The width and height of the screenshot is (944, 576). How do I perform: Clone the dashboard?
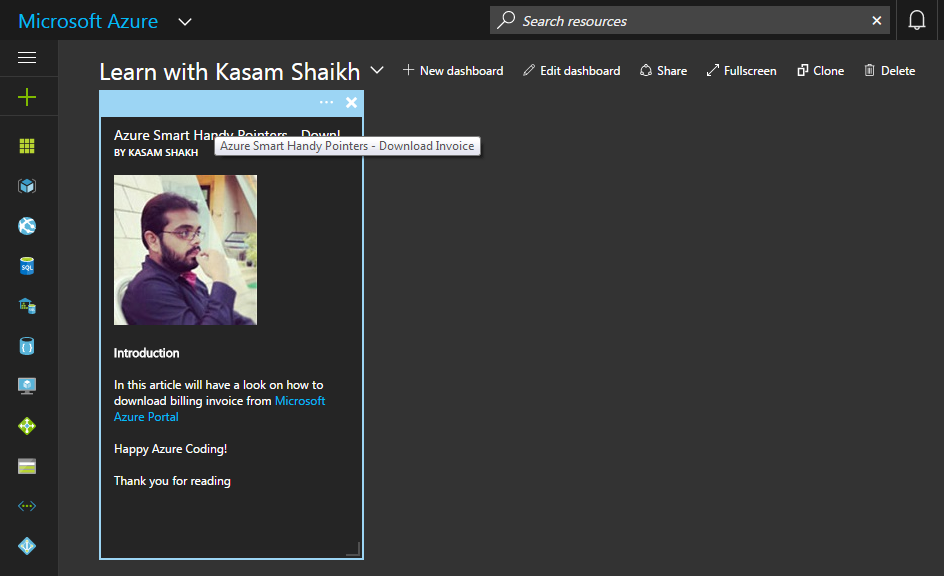coord(821,70)
